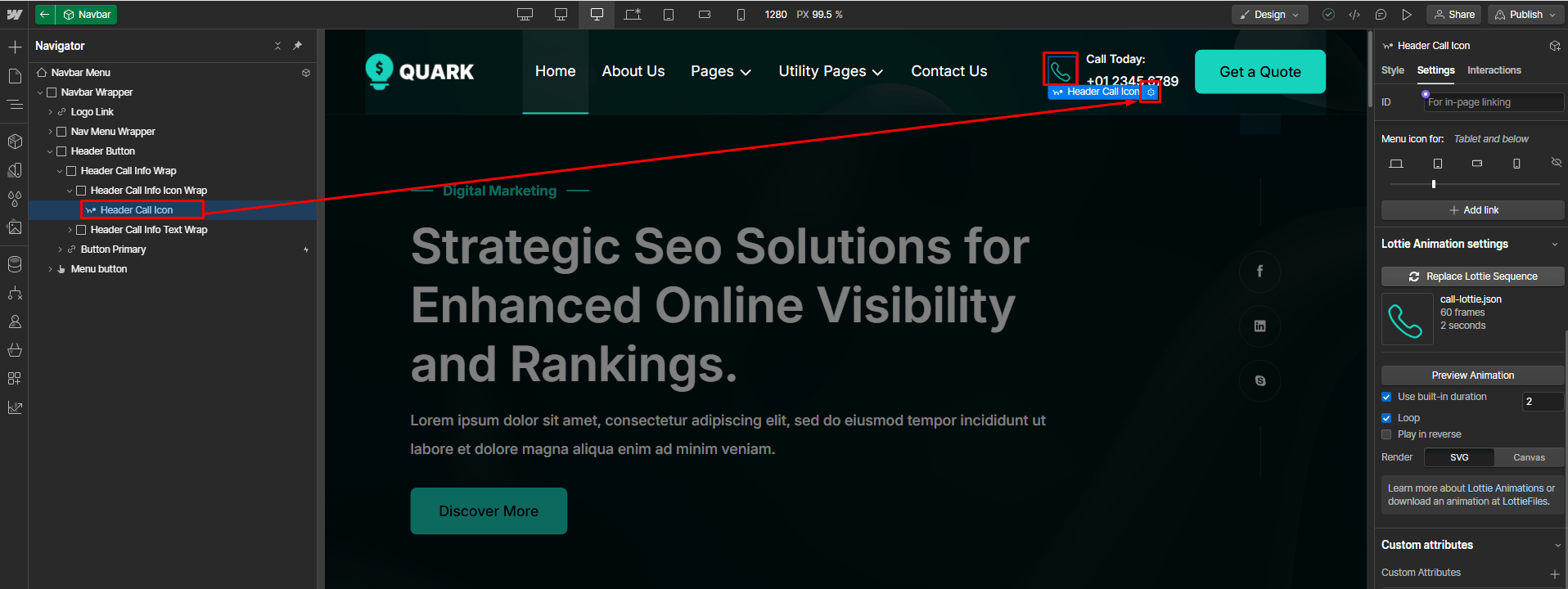This screenshot has width=1568, height=589.
Task: Click the menu icon breakpoint slider handle
Action: [x=1434, y=184]
